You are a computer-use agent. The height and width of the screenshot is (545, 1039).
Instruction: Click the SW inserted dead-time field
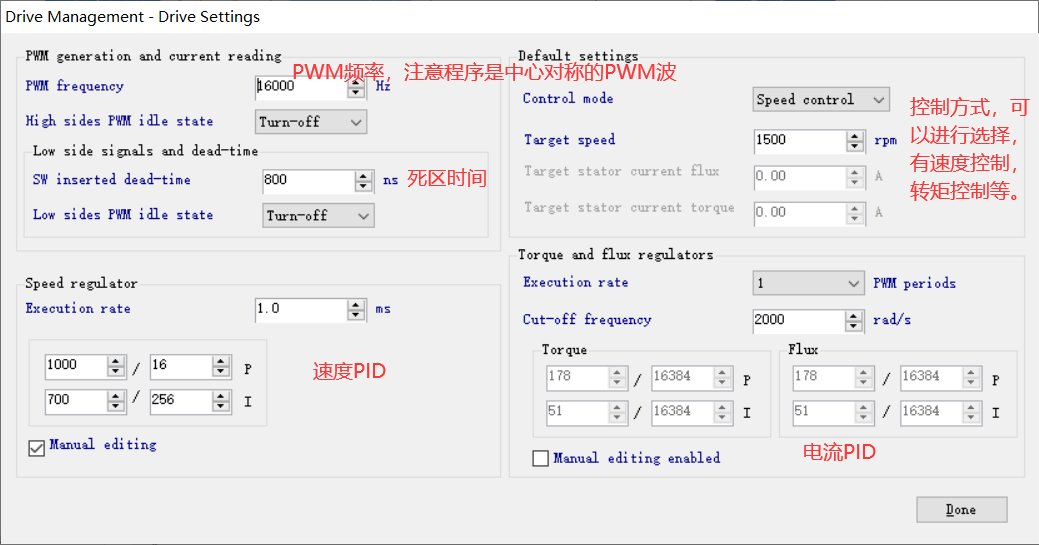click(309, 181)
